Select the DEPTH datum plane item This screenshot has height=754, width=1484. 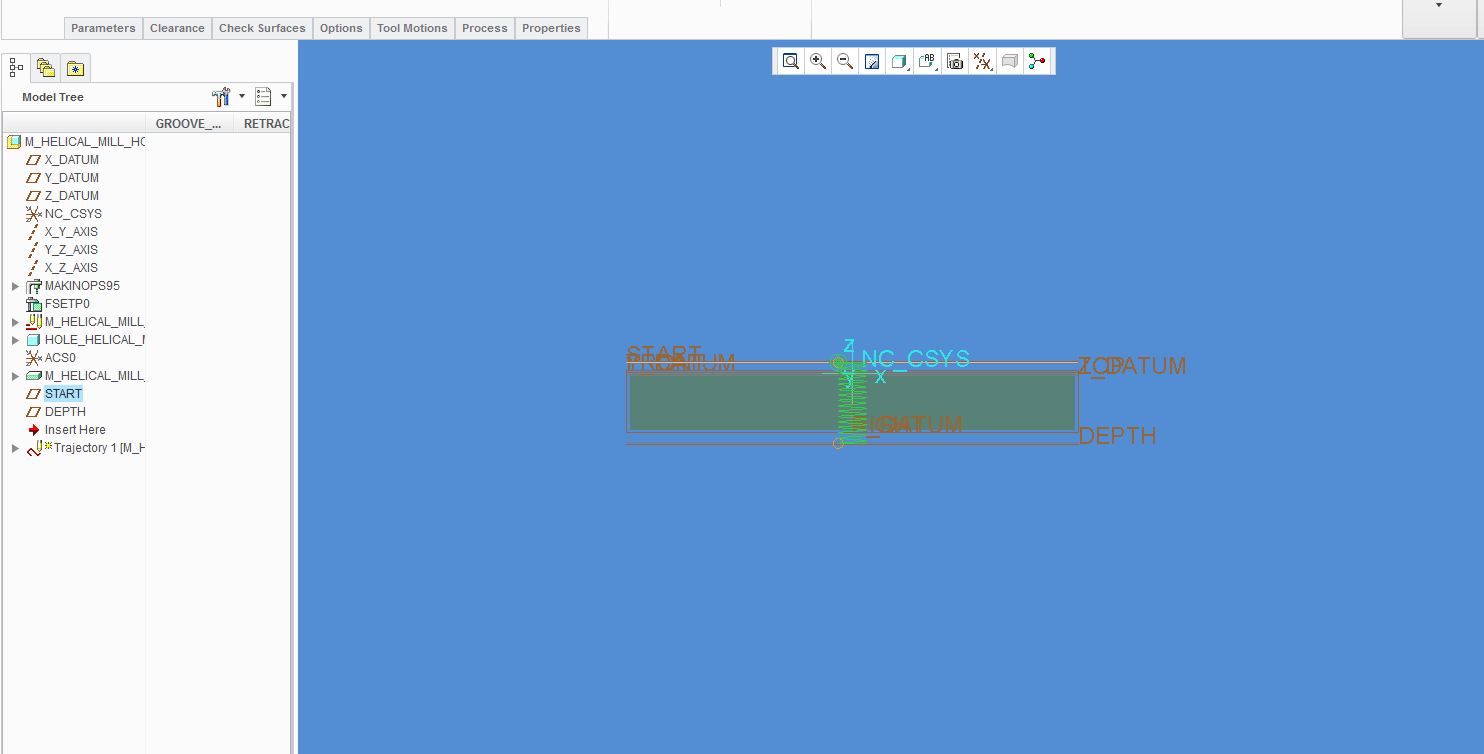click(65, 412)
